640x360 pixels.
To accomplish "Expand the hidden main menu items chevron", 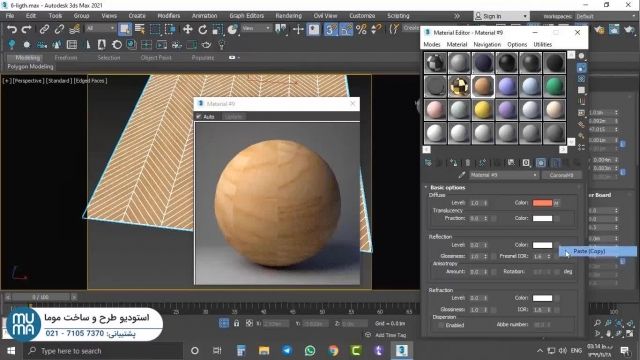I will [457, 16].
